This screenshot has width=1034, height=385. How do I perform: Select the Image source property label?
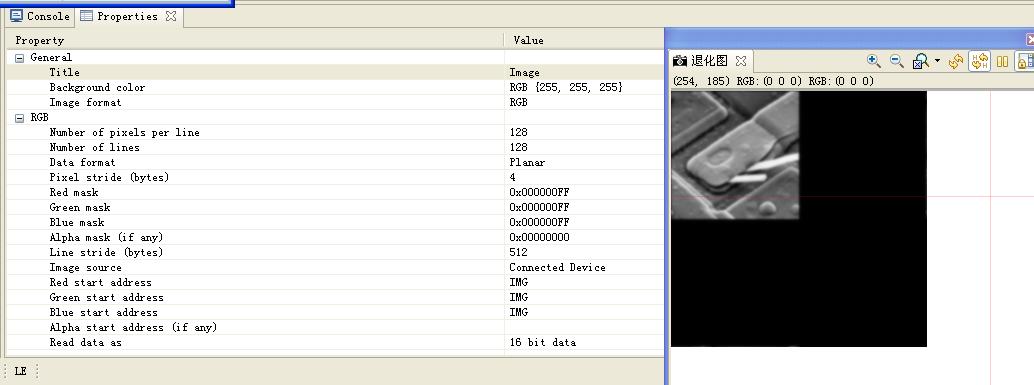click(85, 268)
